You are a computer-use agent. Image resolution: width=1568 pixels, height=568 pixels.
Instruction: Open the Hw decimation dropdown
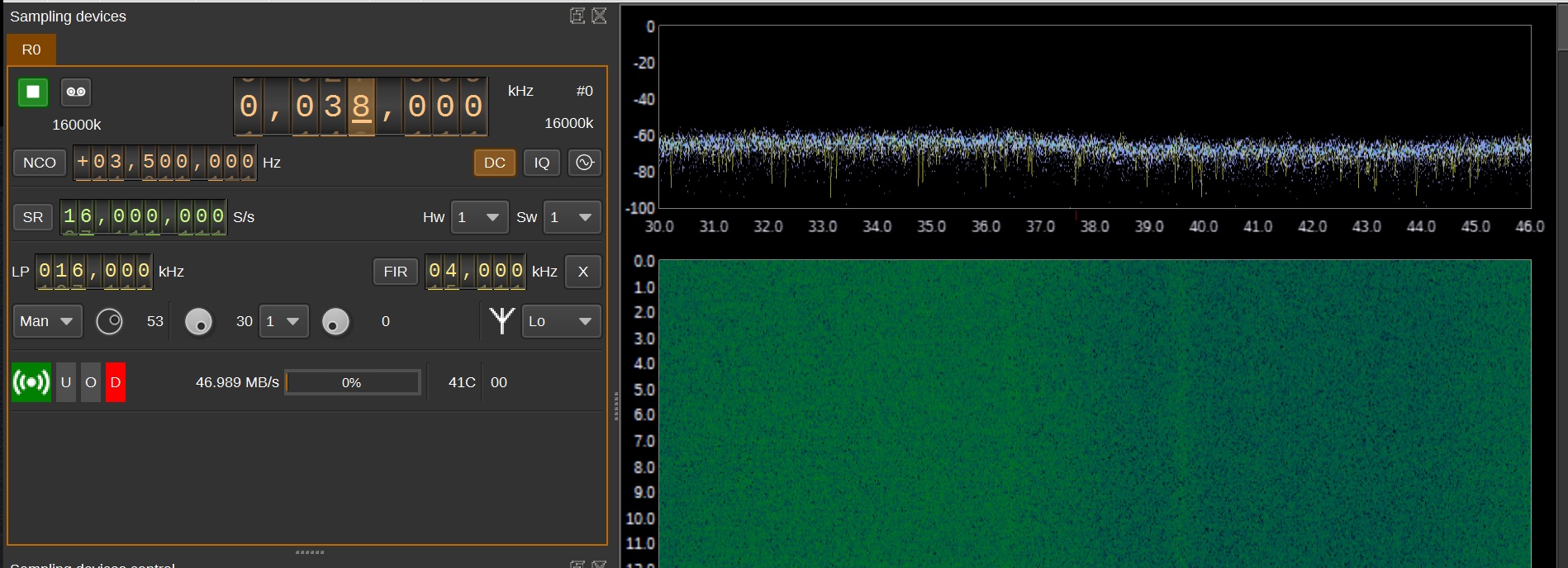[479, 217]
